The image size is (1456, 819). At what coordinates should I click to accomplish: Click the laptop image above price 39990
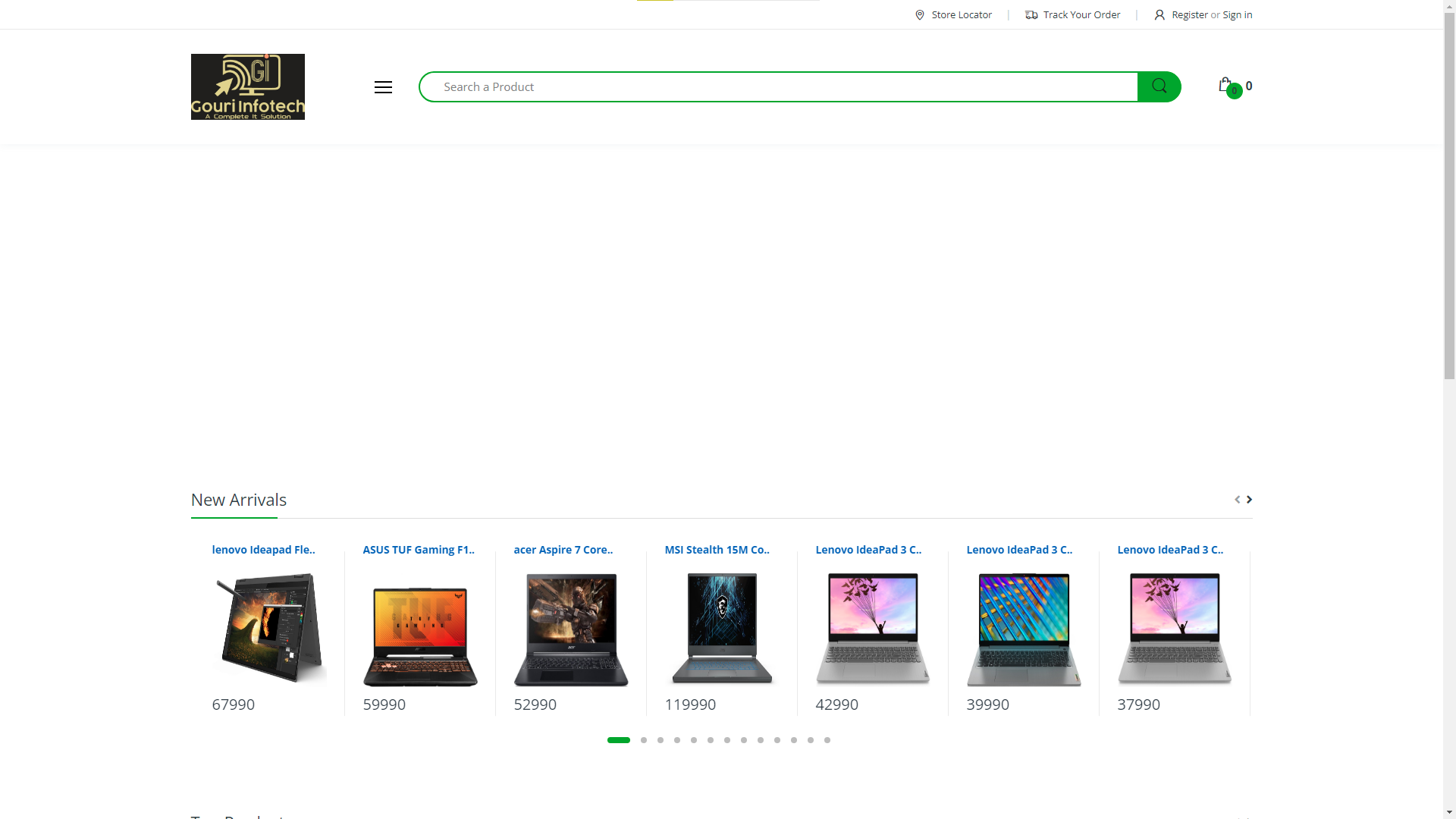[1024, 629]
